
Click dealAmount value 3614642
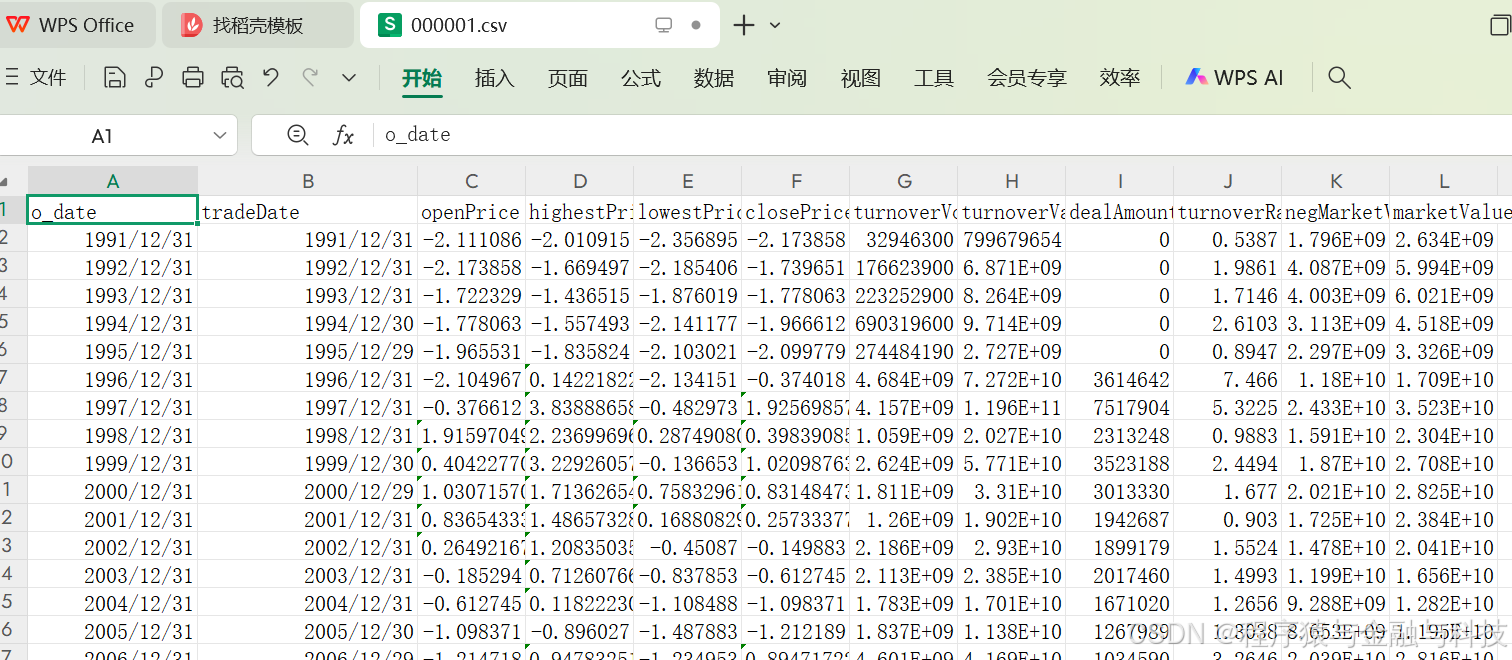pyautogui.click(x=1120, y=380)
